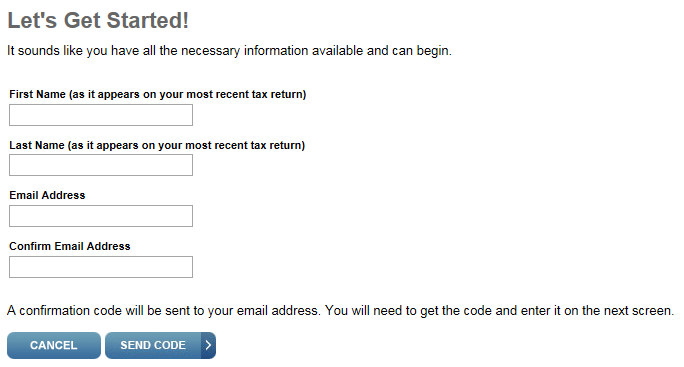
Task: Click the "It sounds like you have" intro sentence
Action: 229,51
